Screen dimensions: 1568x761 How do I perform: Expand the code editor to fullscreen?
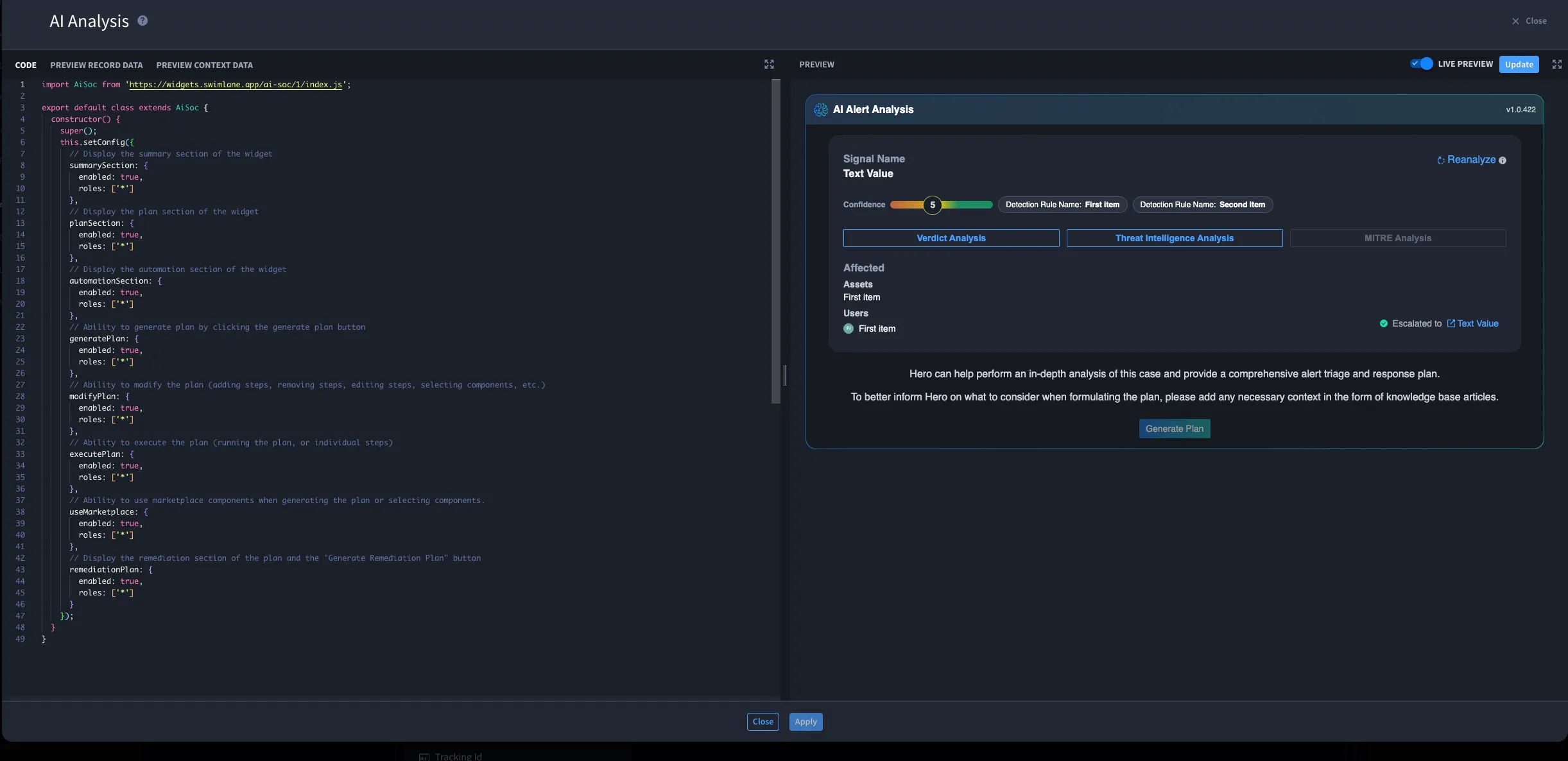[769, 64]
